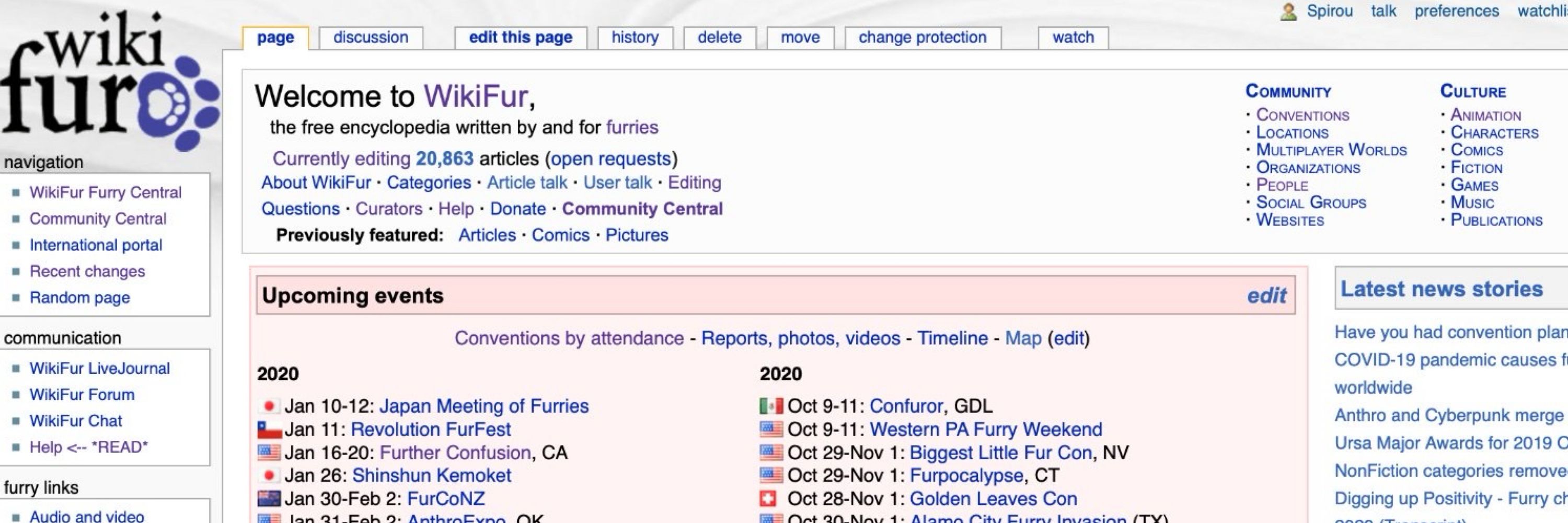View Recent changes
The width and height of the screenshot is (1568, 523).
click(87, 271)
